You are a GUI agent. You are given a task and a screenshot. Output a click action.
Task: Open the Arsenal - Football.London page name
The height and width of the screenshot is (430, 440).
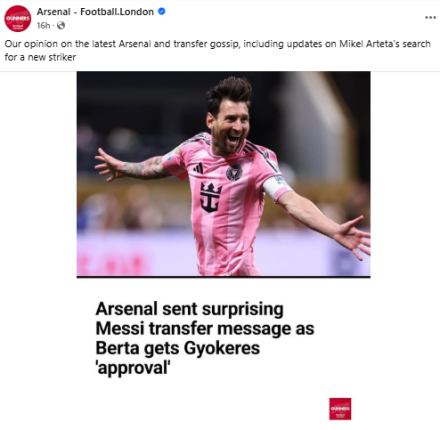(x=95, y=12)
